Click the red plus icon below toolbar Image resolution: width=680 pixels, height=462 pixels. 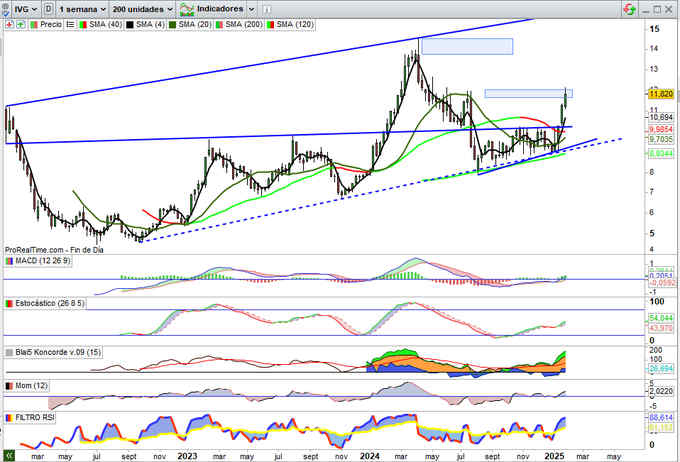(x=8, y=23)
